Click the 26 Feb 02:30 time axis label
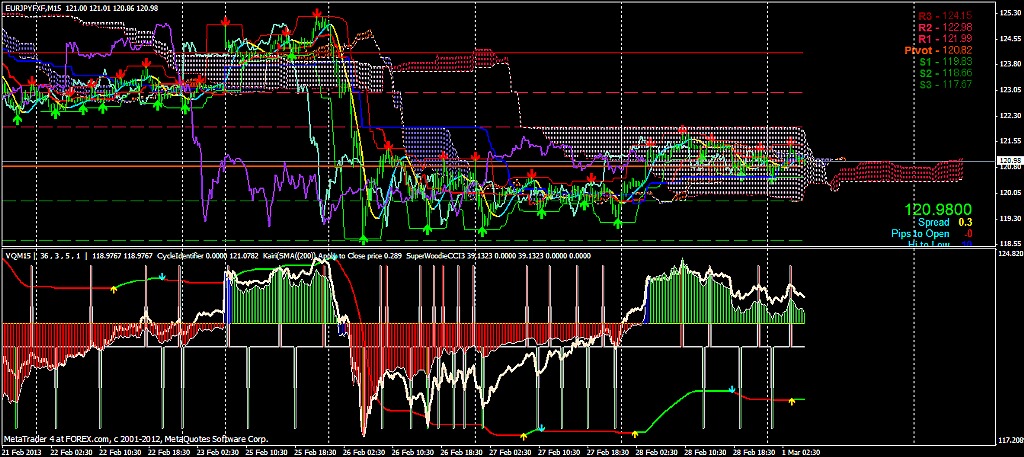Viewport: 1024px width, 457px height. (363, 452)
